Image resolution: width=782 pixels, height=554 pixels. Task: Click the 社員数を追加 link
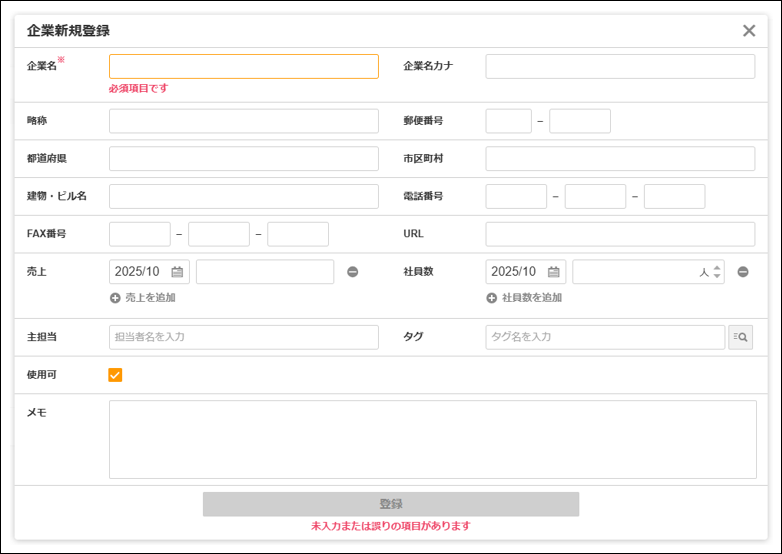pos(531,298)
